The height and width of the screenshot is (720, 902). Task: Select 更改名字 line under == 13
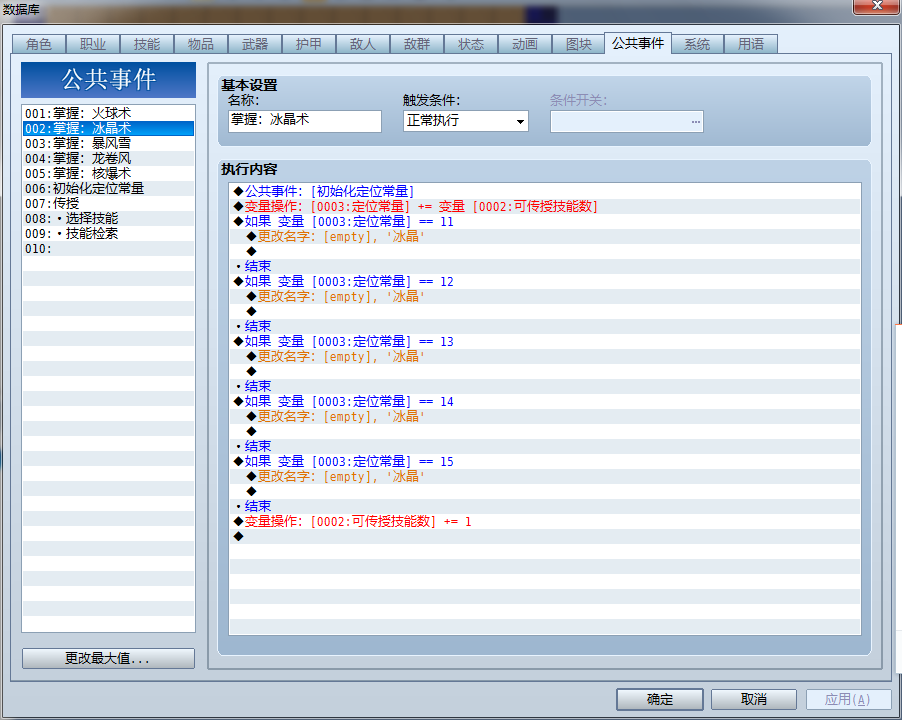pos(545,357)
